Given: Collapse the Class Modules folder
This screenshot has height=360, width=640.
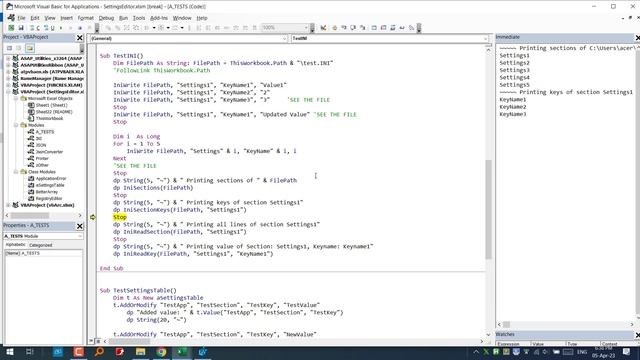Looking at the screenshot, I should 16,172.
